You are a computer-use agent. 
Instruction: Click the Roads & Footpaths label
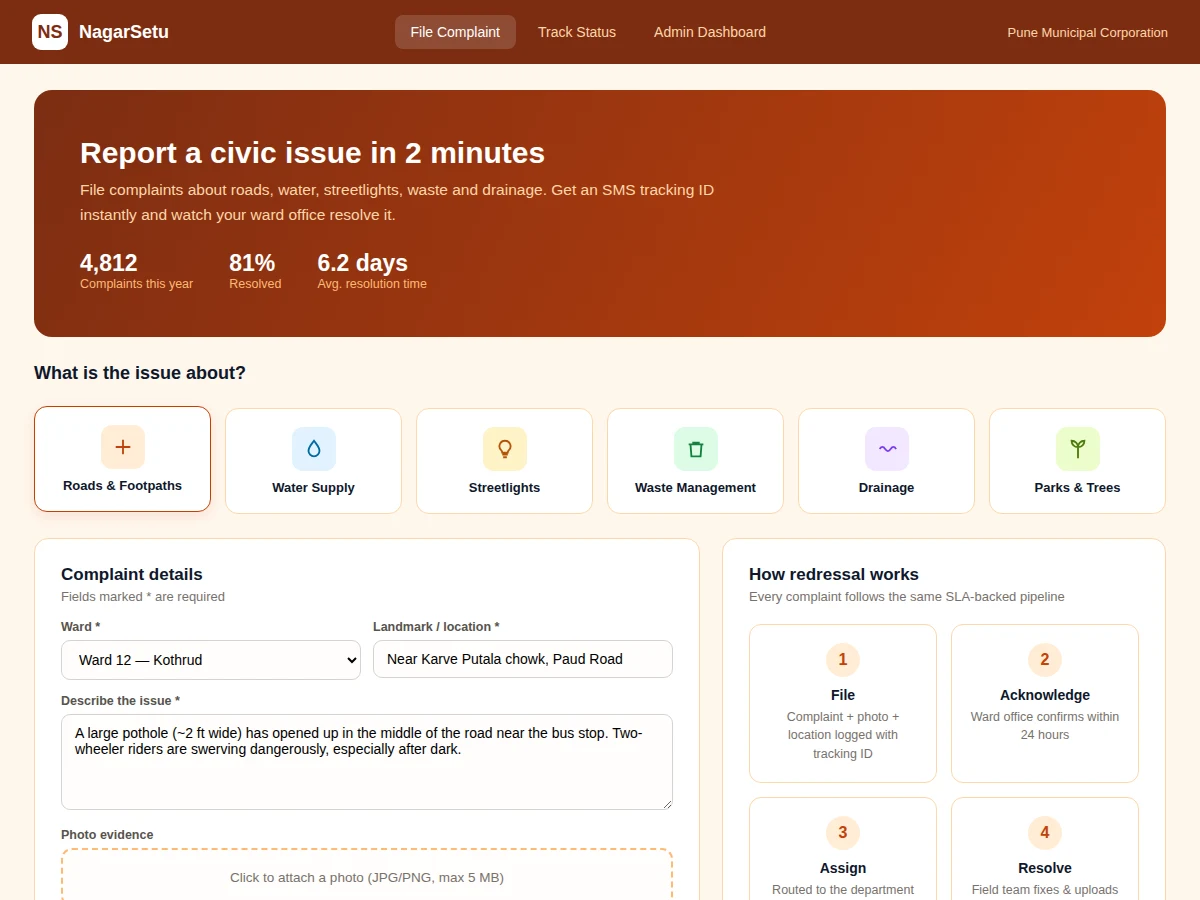click(123, 486)
